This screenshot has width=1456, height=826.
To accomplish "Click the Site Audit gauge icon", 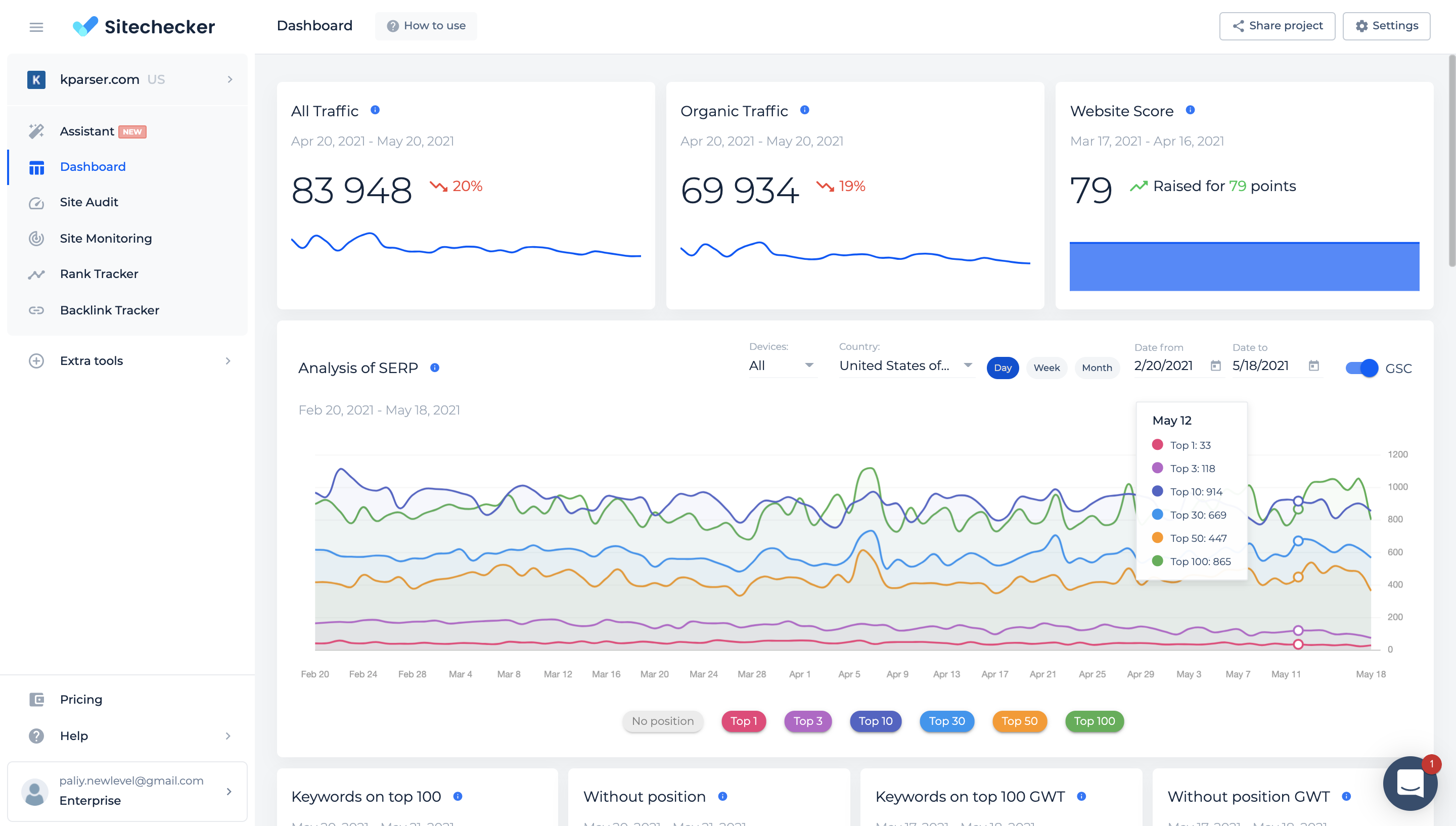I will point(36,203).
